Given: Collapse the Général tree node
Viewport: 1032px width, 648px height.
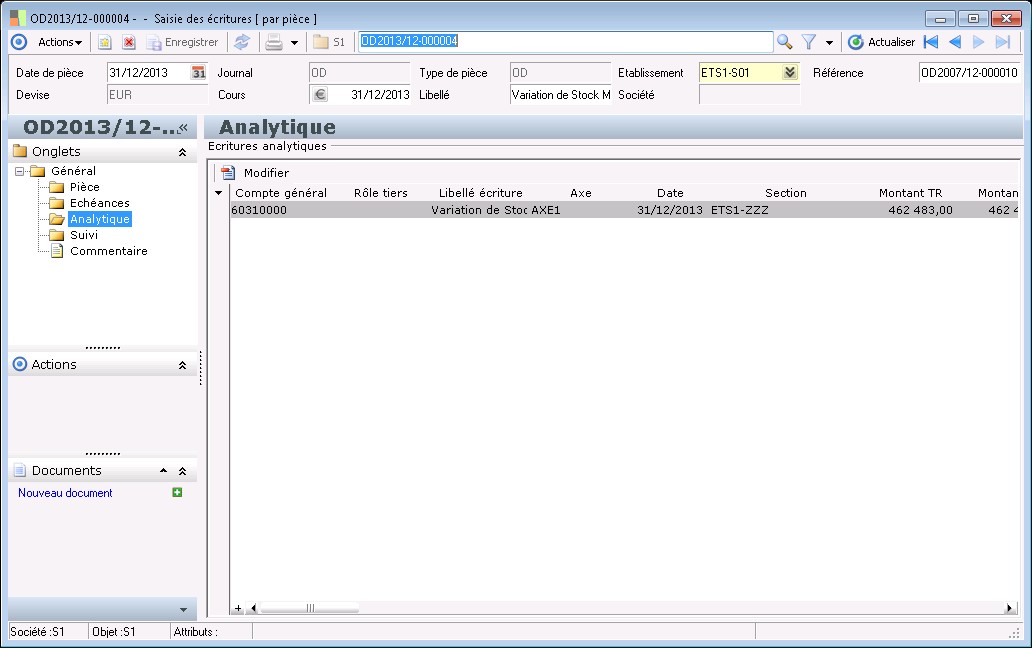Looking at the screenshot, I should click(x=20, y=171).
